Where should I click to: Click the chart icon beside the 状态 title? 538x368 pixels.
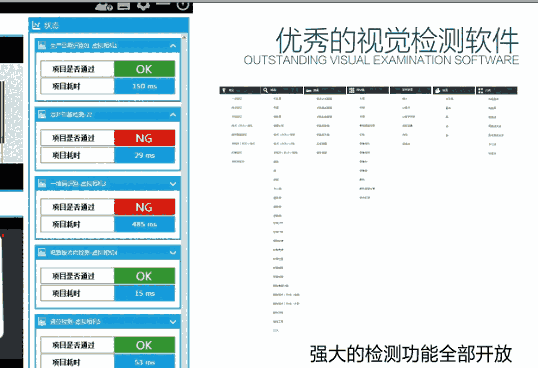tap(36, 25)
